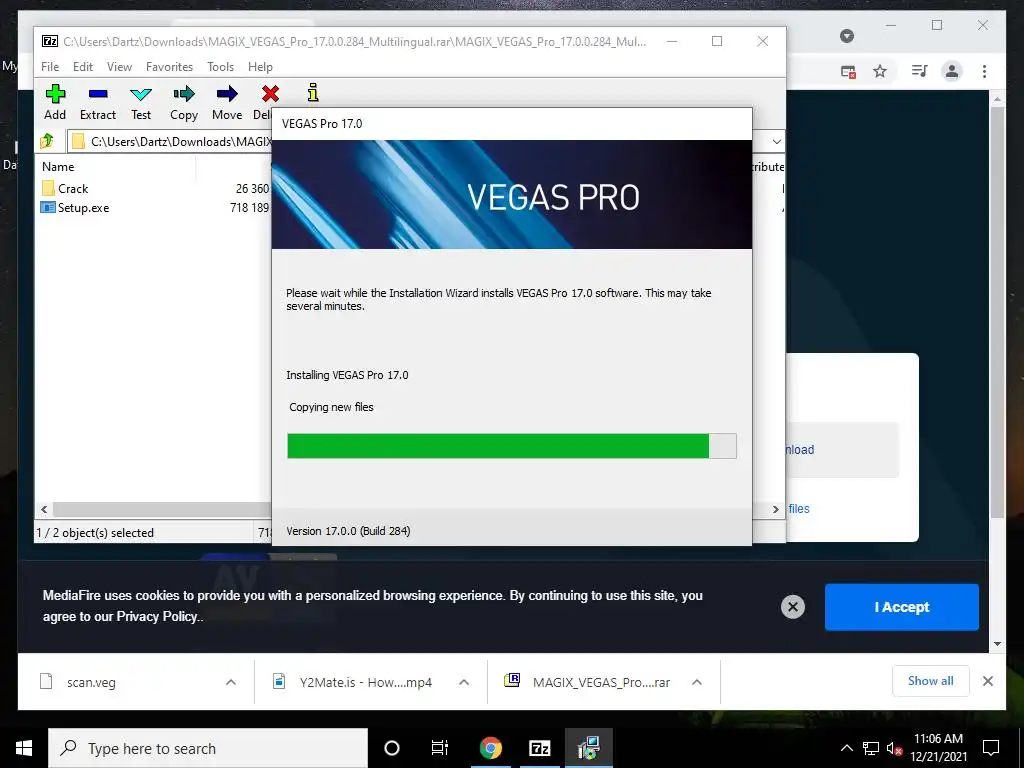
Task: Click the network icon in system tray
Action: point(871,748)
